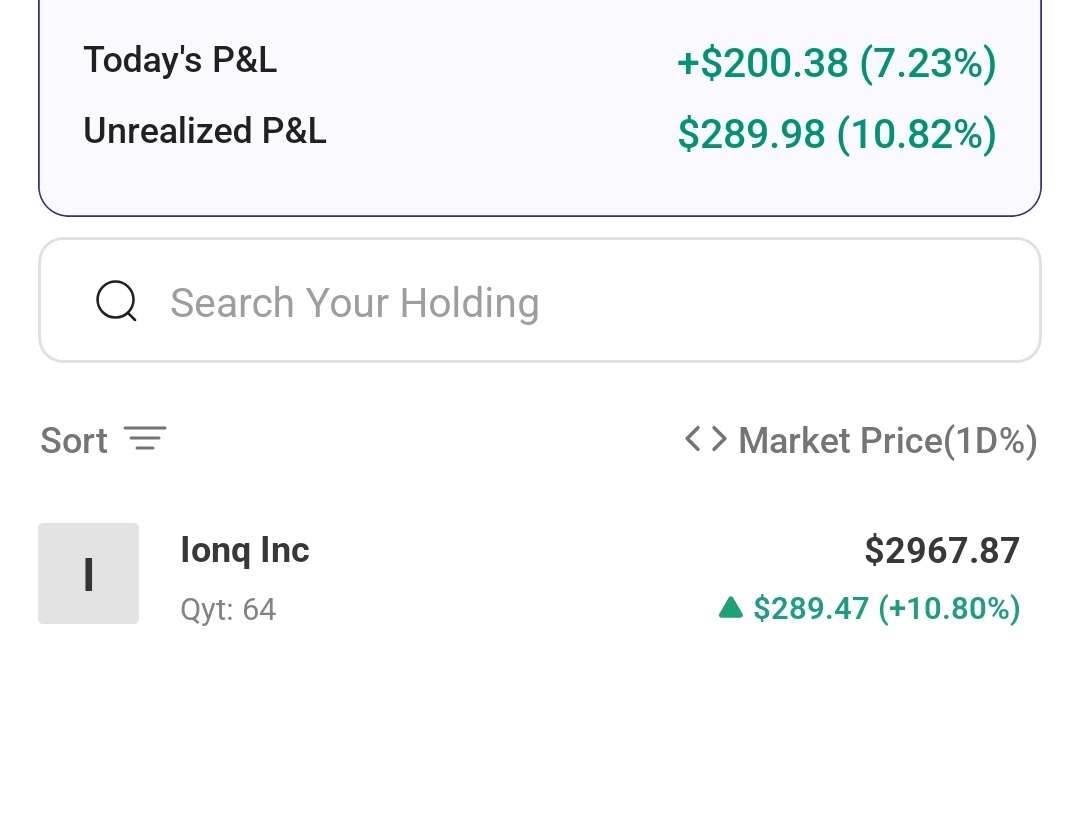
Task: Tap the Qyt: 64 quantity text
Action: (x=228, y=609)
